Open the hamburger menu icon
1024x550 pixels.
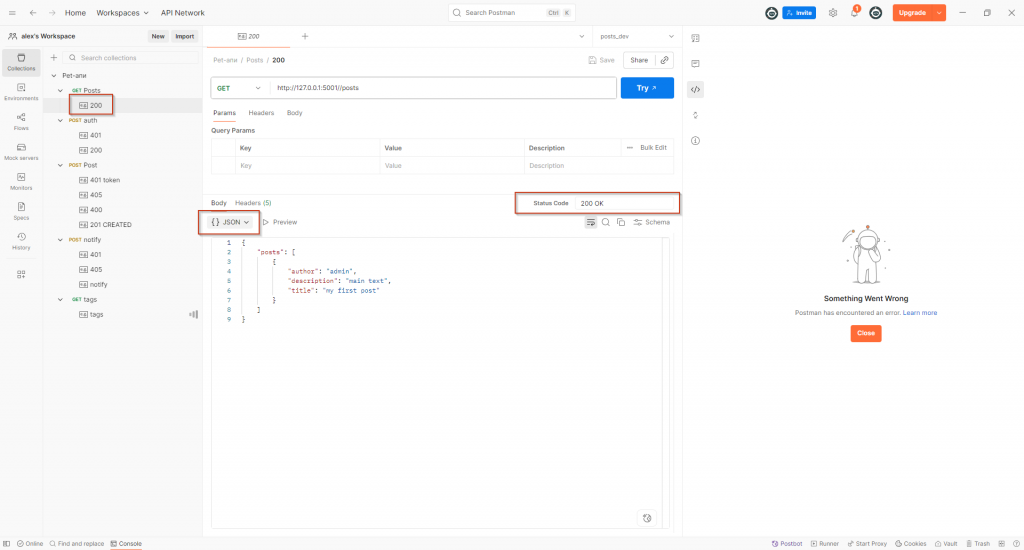click(x=12, y=12)
